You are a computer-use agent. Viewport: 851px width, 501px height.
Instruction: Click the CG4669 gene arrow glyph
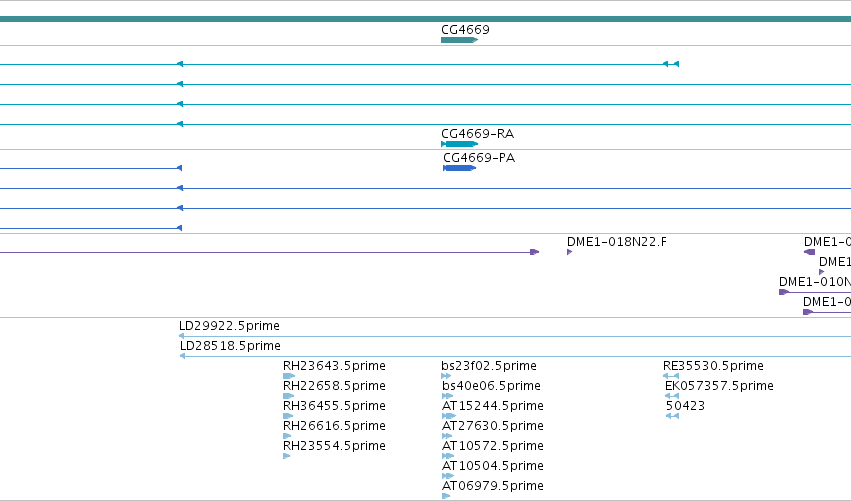(459, 40)
